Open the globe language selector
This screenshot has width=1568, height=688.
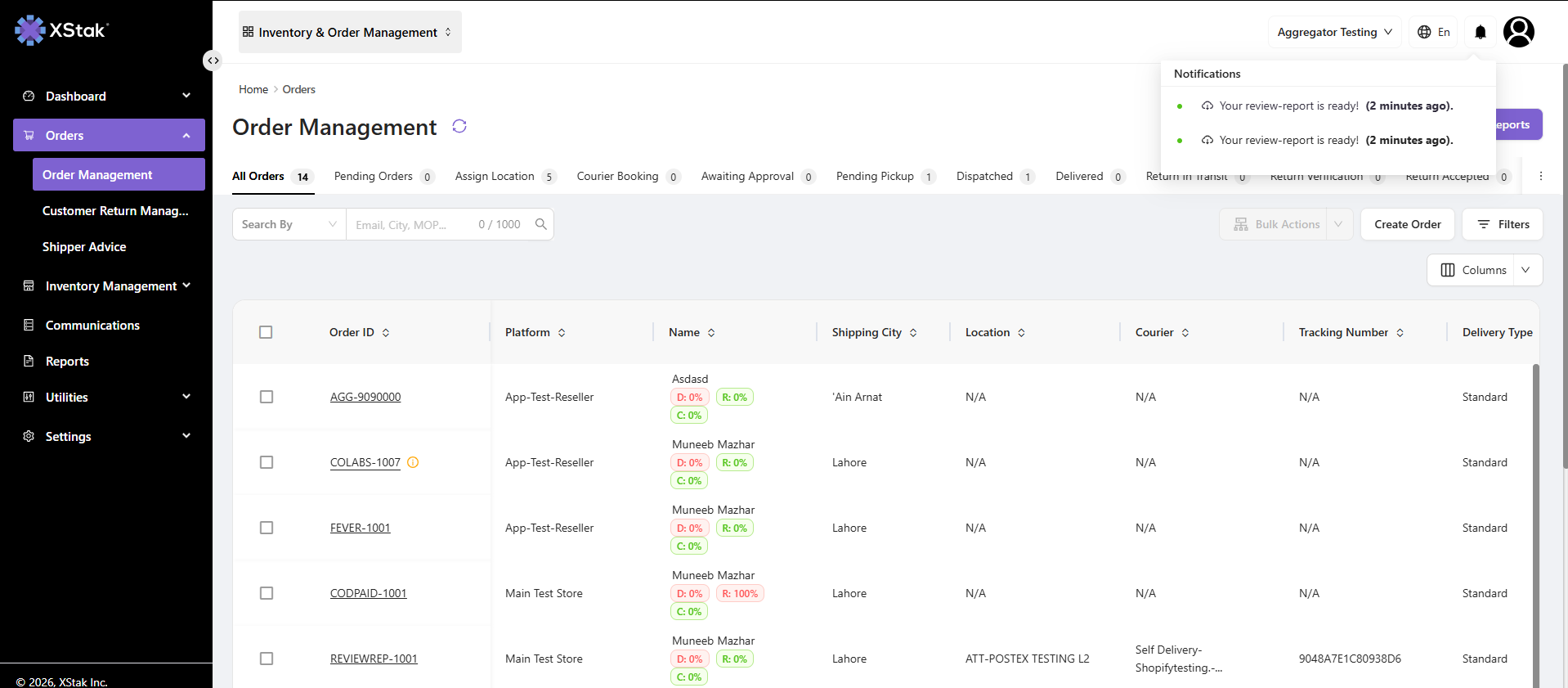pos(1433,32)
